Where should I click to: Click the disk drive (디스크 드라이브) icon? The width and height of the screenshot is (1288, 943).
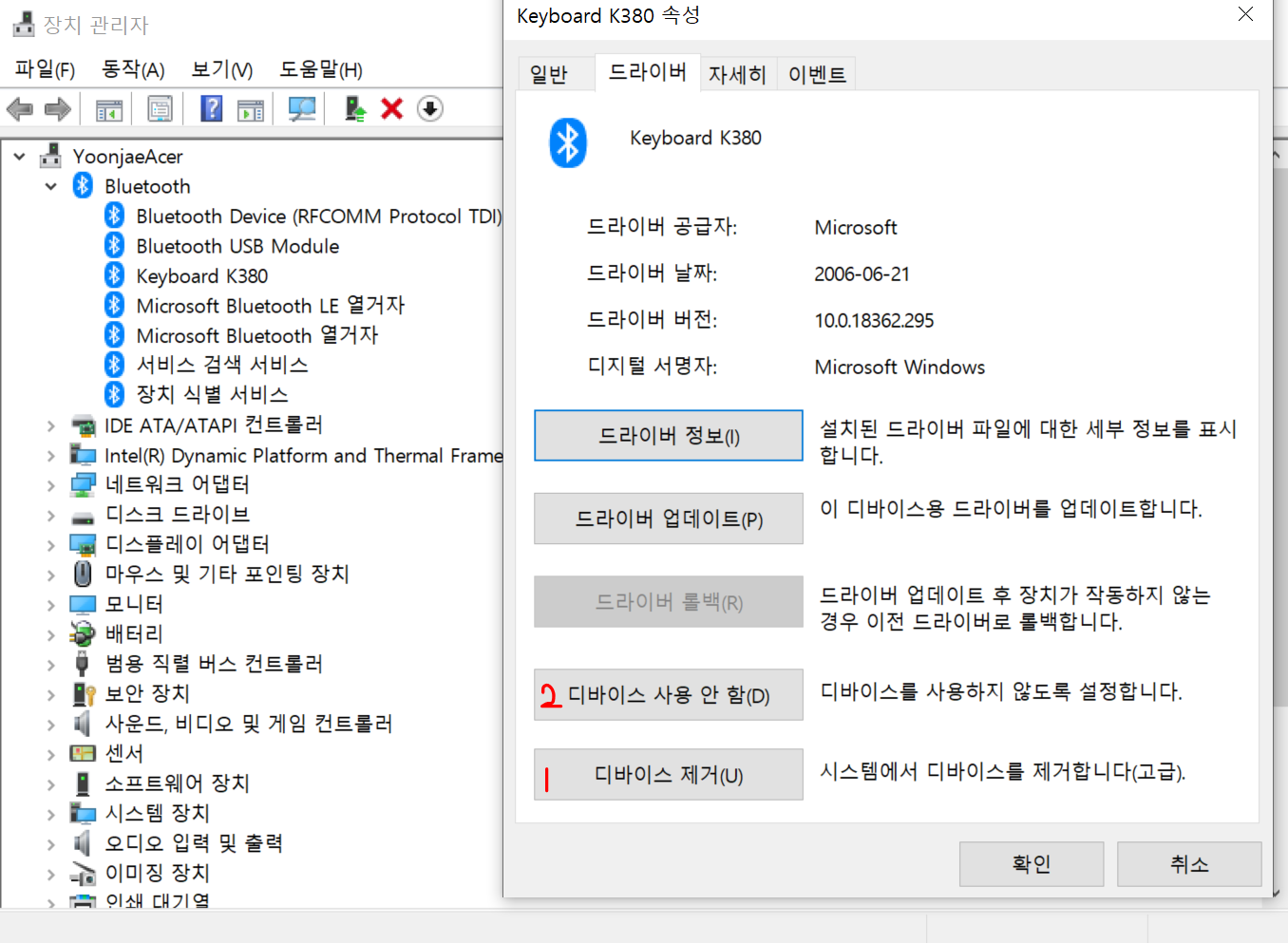84,518
